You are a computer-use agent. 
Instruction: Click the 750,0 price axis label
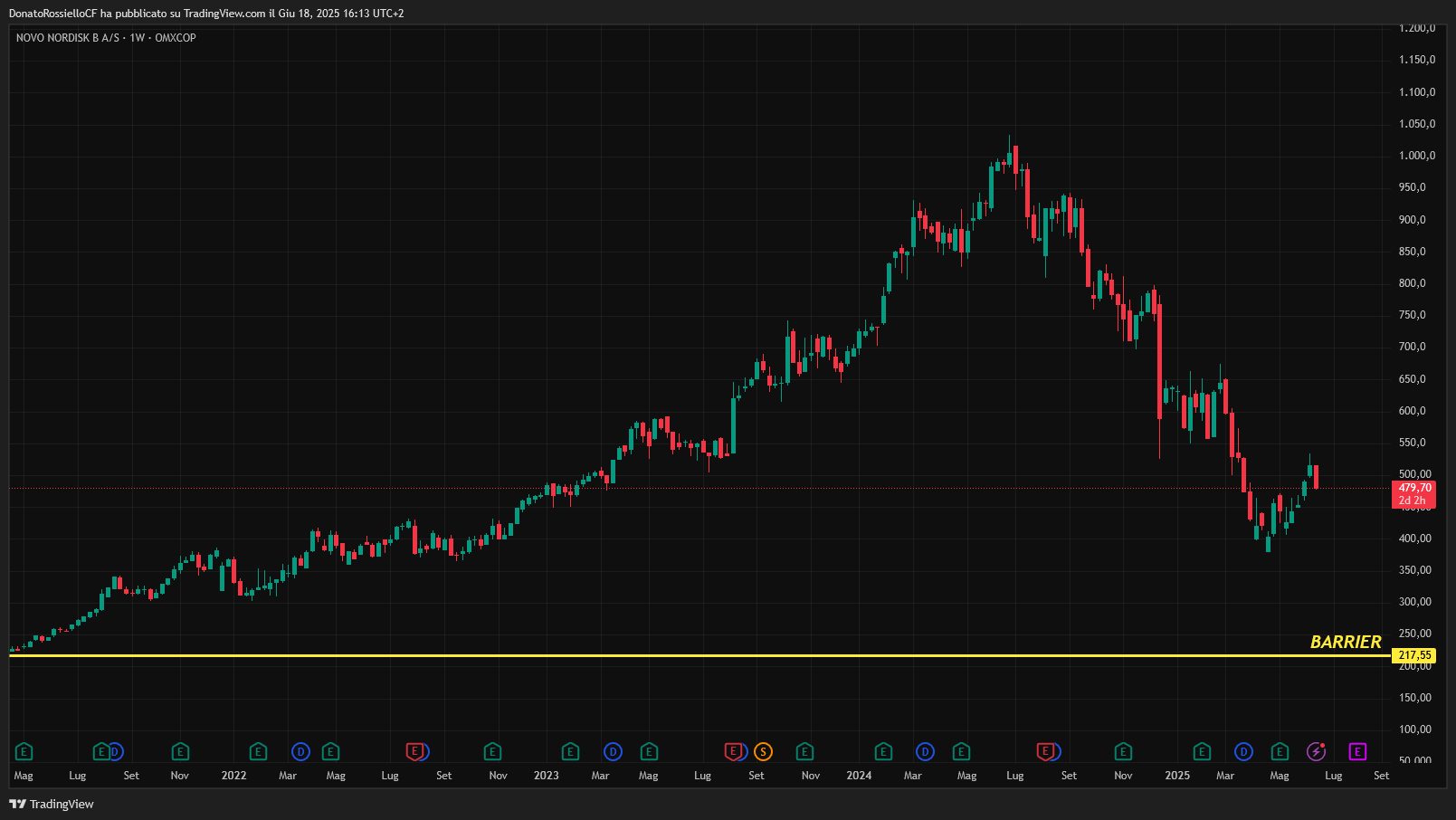click(1413, 315)
